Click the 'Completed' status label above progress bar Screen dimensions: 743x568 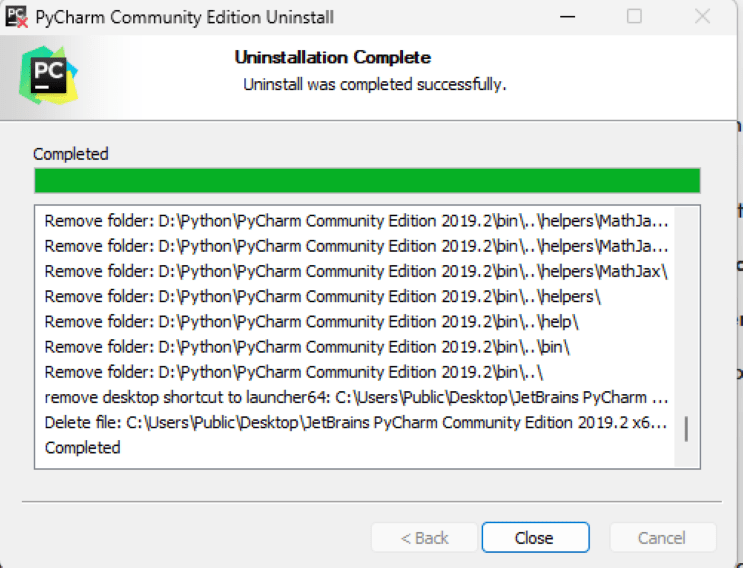coord(70,154)
